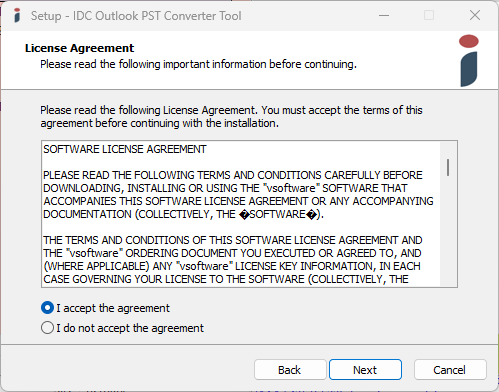
Task: Click the license text scrollbar thumb
Action: coord(448,167)
